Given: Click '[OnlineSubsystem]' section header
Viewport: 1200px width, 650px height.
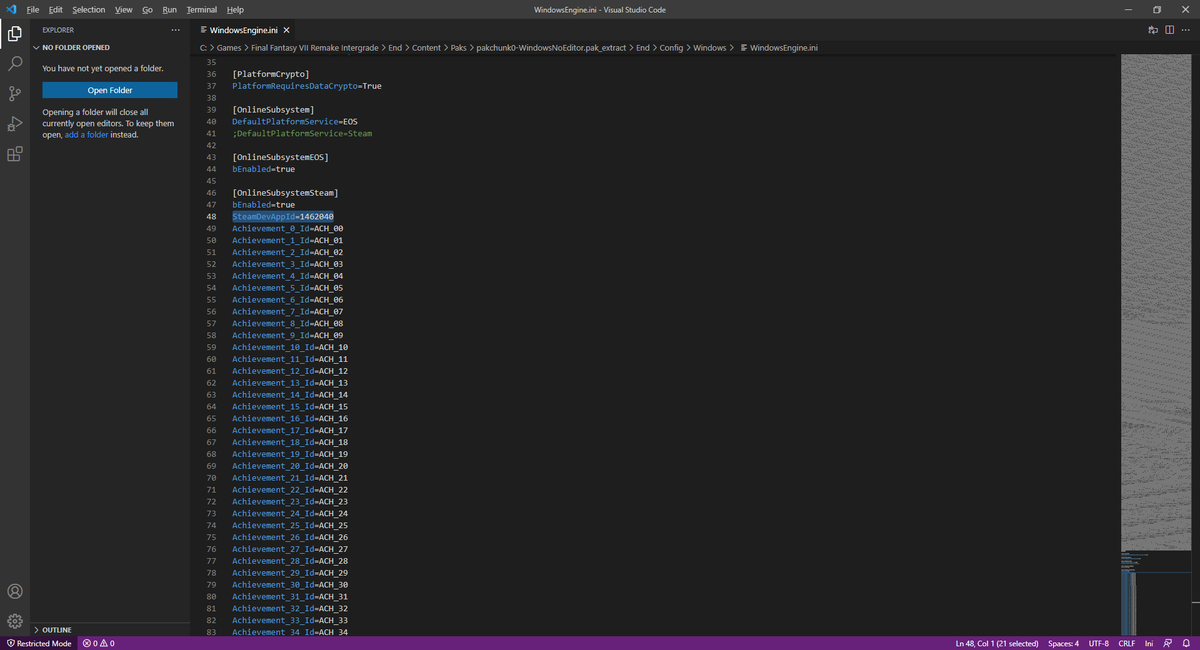Looking at the screenshot, I should click(x=273, y=109).
